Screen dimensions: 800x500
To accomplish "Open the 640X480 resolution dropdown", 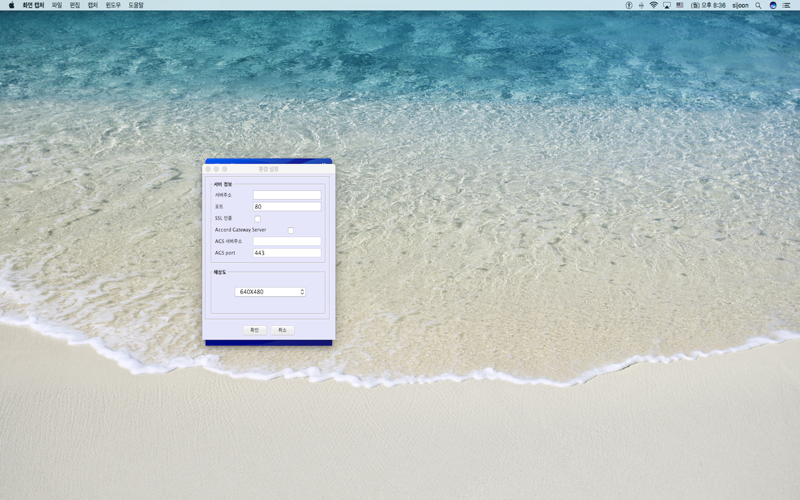I will point(270,292).
